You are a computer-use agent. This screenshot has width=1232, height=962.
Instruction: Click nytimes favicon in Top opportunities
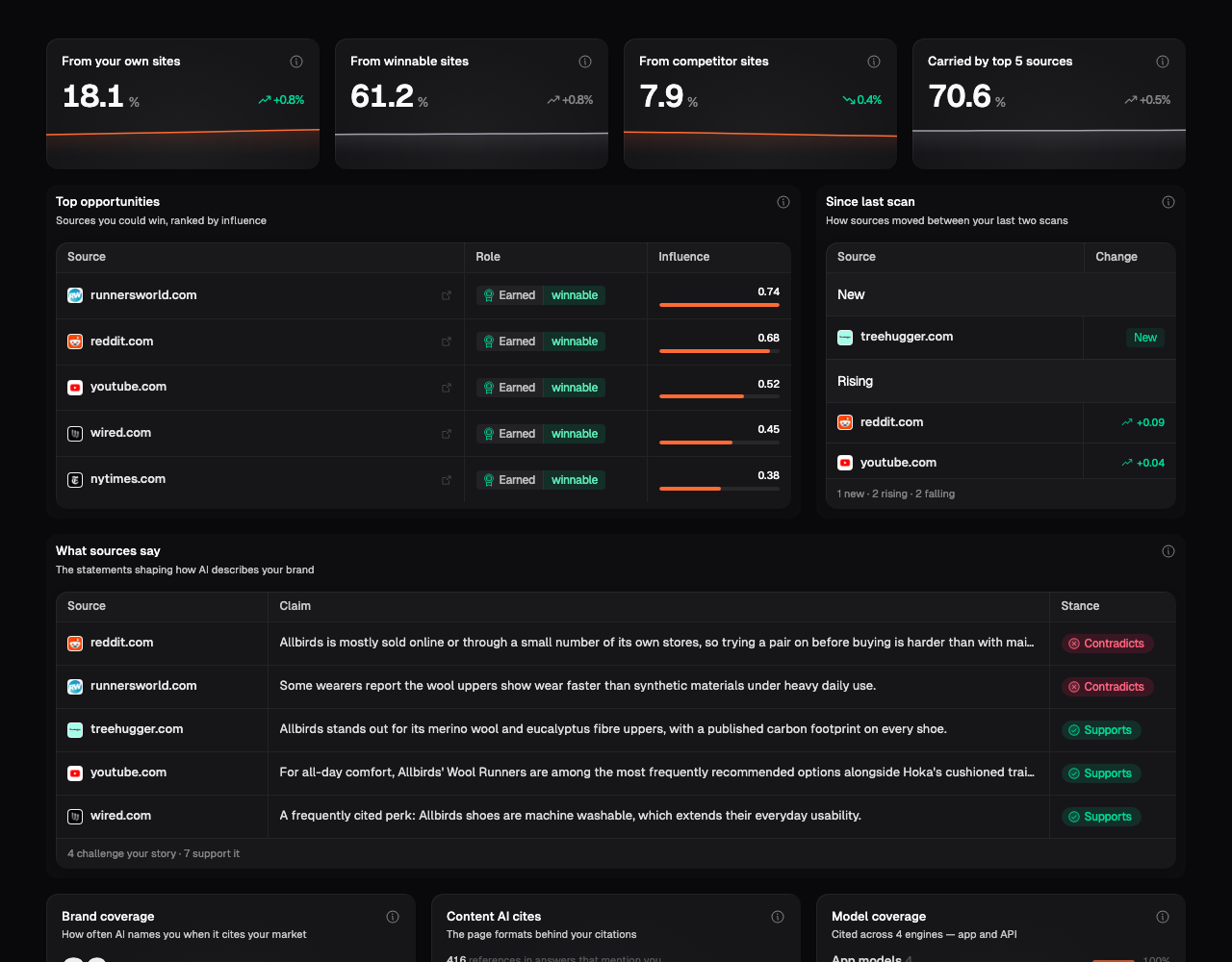point(75,479)
